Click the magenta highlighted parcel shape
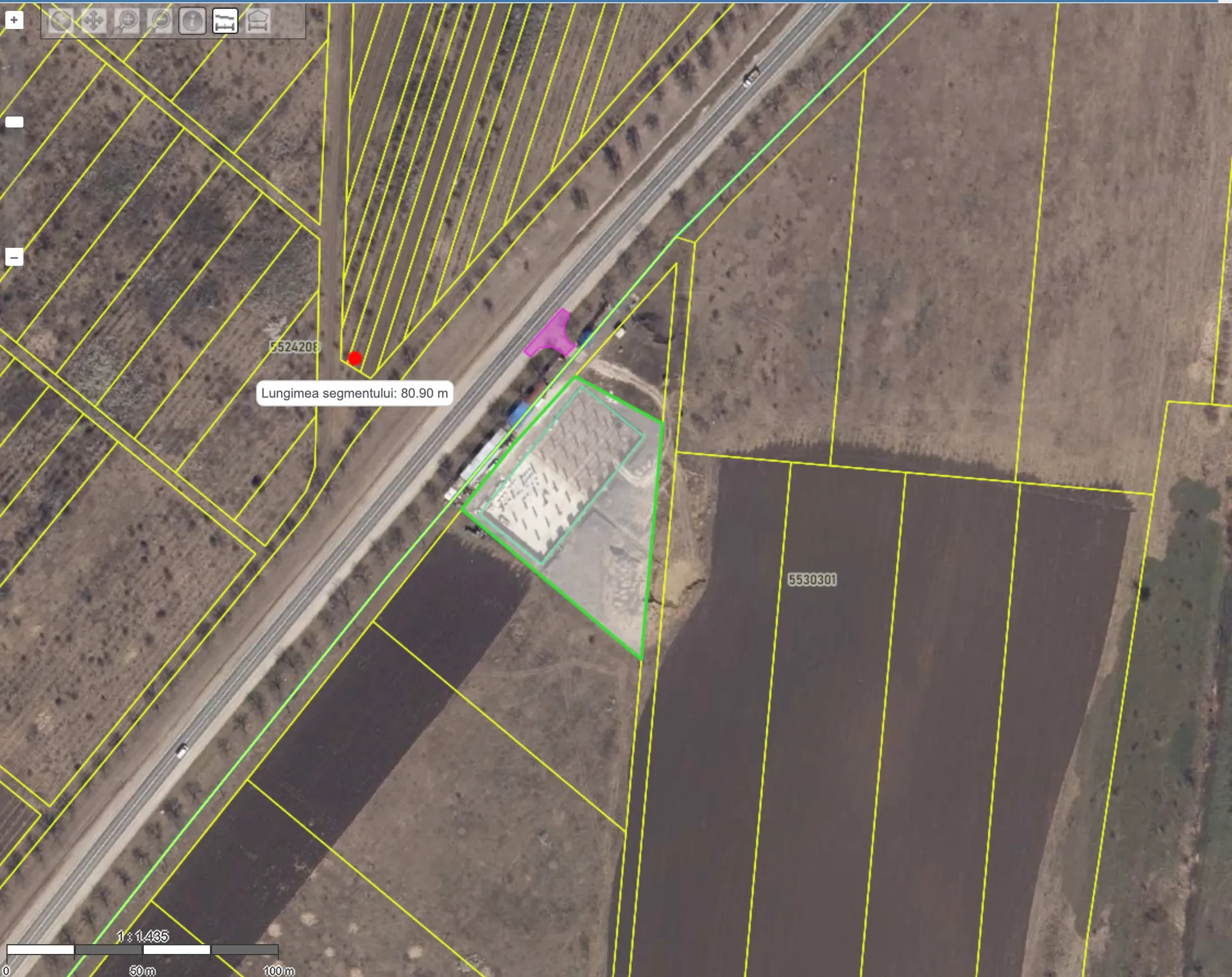This screenshot has height=977, width=1232. pyautogui.click(x=551, y=336)
